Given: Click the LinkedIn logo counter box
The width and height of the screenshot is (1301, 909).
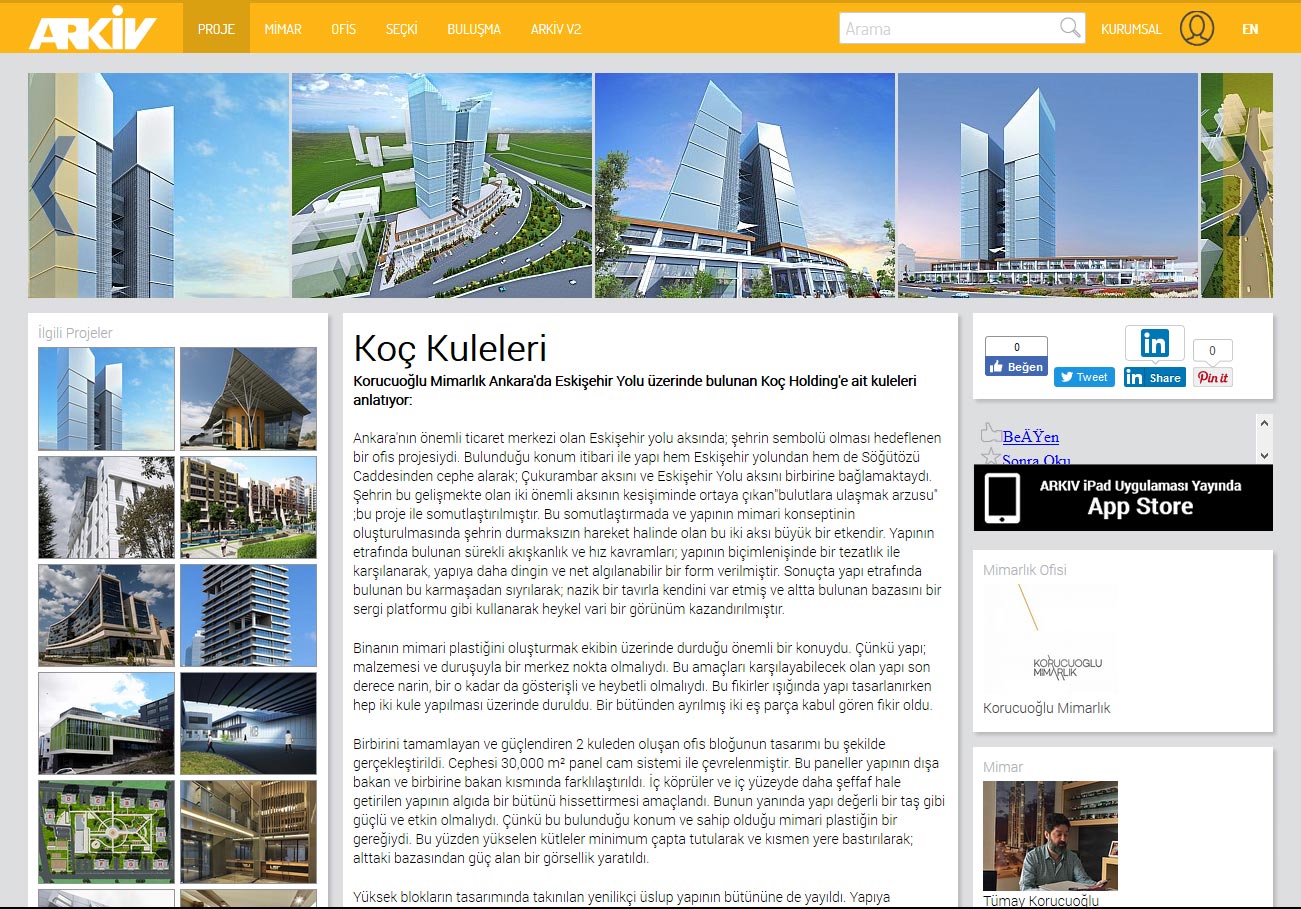Looking at the screenshot, I should point(1154,343).
